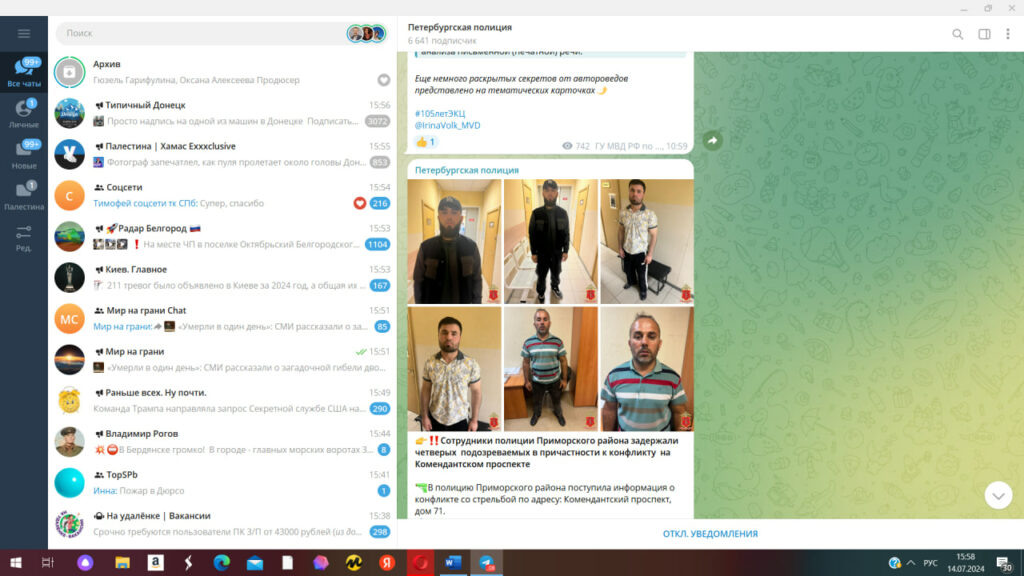Switch РУС keyboard language indicator
This screenshot has width=1024, height=576.
(x=931, y=563)
